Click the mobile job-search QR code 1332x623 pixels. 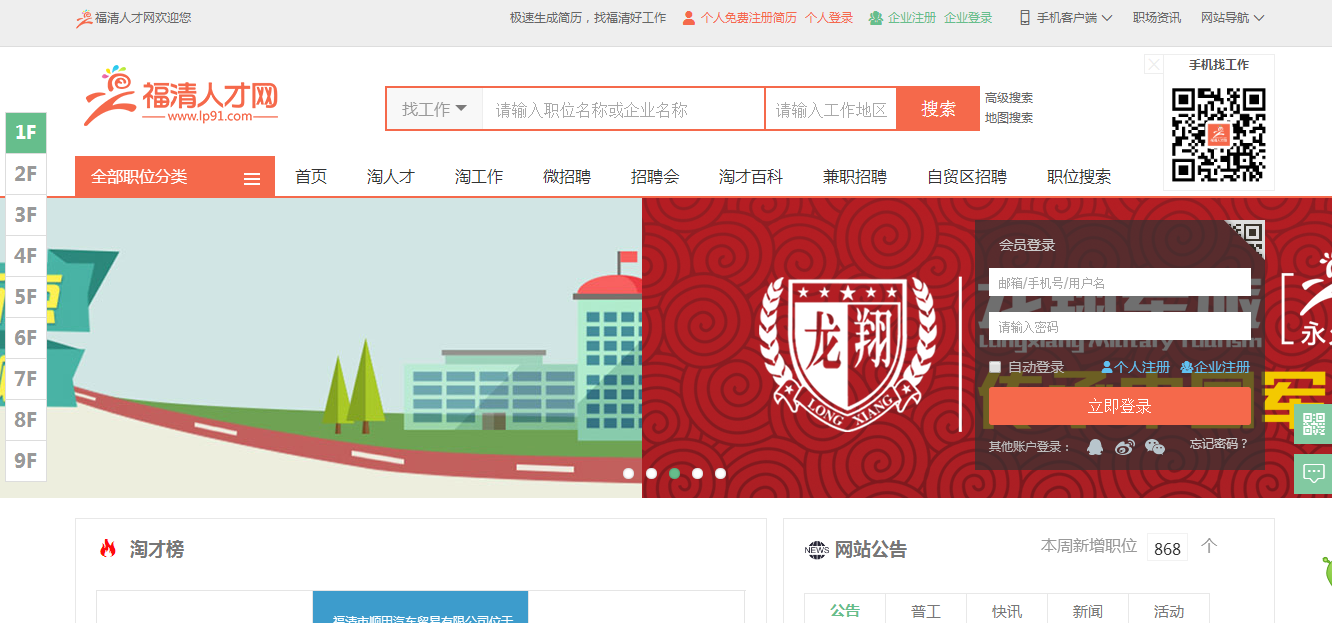pyautogui.click(x=1219, y=134)
